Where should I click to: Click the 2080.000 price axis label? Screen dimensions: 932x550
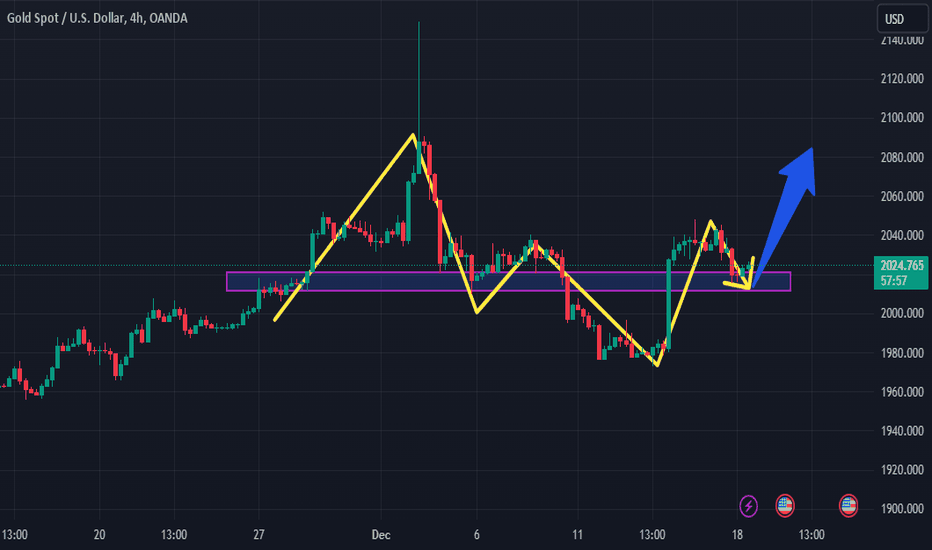902,157
